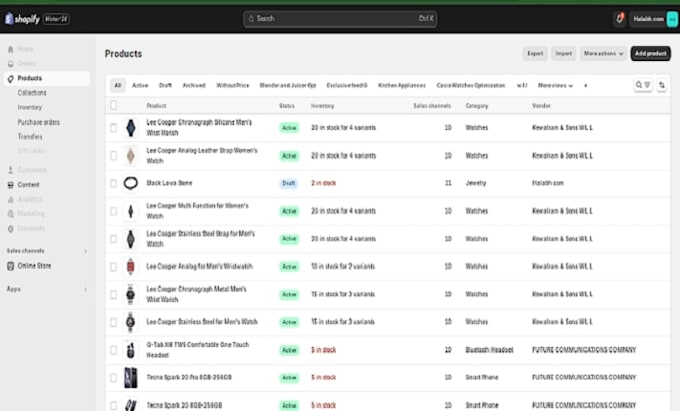
Task: Click the Analytics sidebar icon
Action: 10,199
